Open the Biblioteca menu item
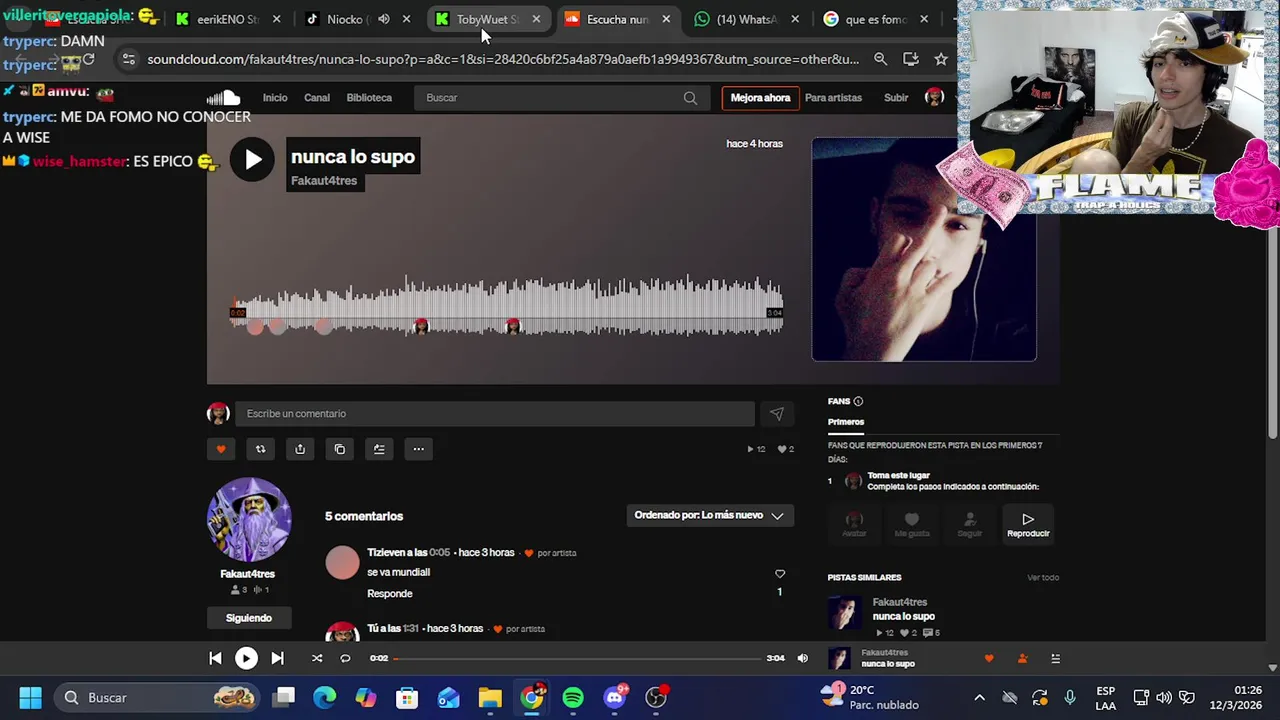This screenshot has height=720, width=1280. point(369,98)
